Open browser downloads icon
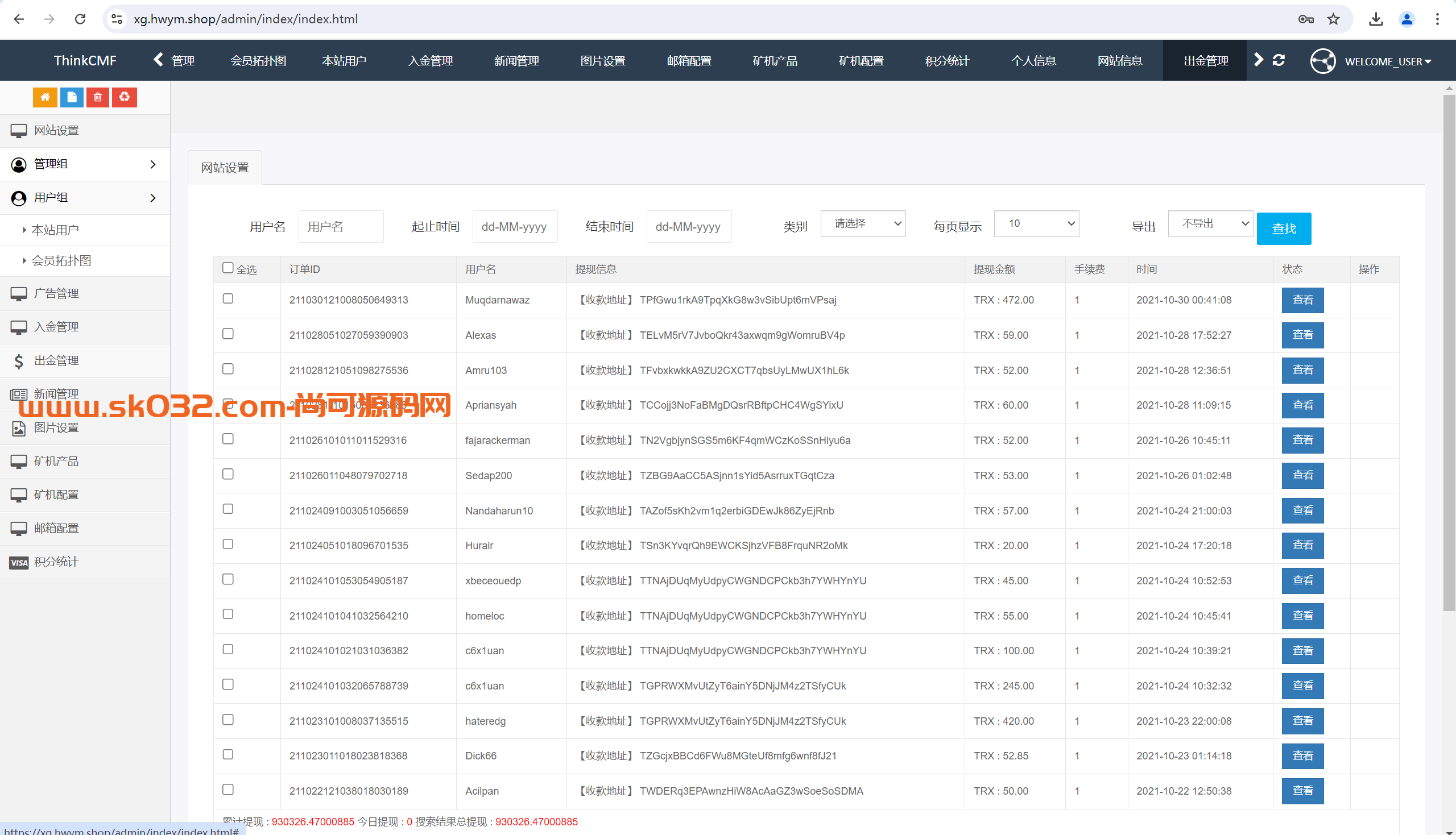This screenshot has height=835, width=1456. pyautogui.click(x=1376, y=19)
